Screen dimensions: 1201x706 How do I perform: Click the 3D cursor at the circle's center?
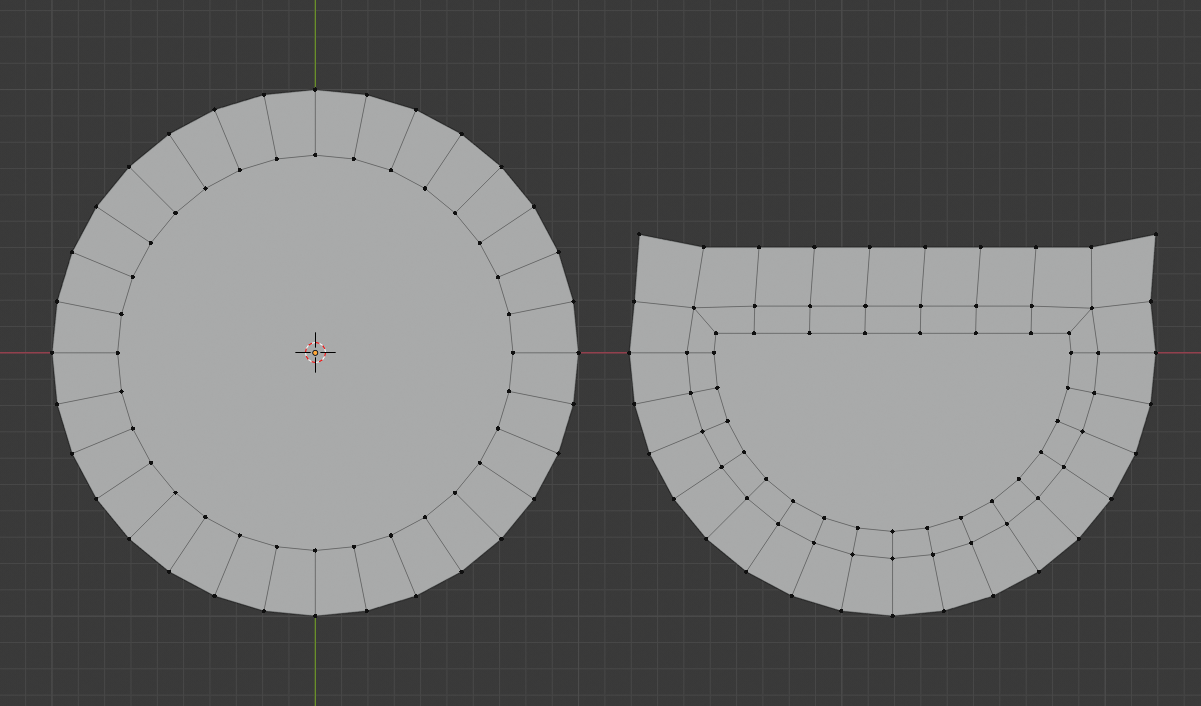tap(315, 353)
